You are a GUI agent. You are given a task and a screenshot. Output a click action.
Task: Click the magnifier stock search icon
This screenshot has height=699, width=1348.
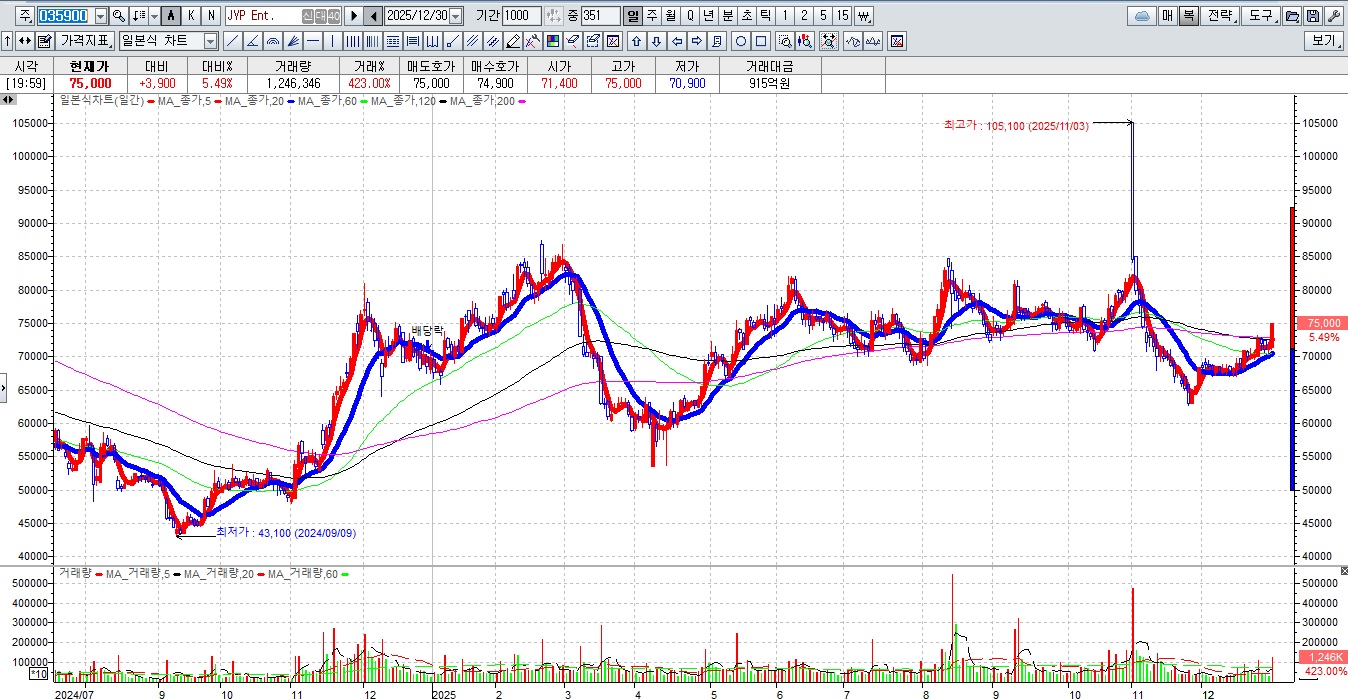click(x=118, y=16)
